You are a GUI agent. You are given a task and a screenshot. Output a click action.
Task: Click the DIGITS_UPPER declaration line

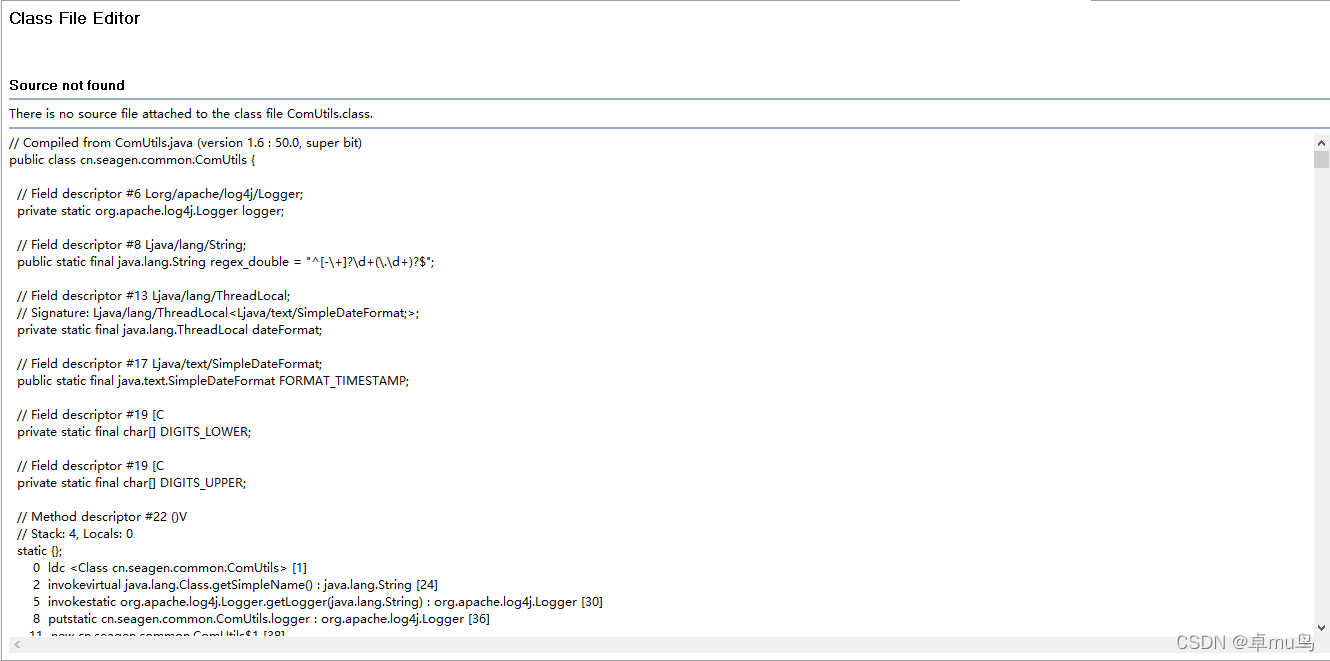[x=131, y=483]
